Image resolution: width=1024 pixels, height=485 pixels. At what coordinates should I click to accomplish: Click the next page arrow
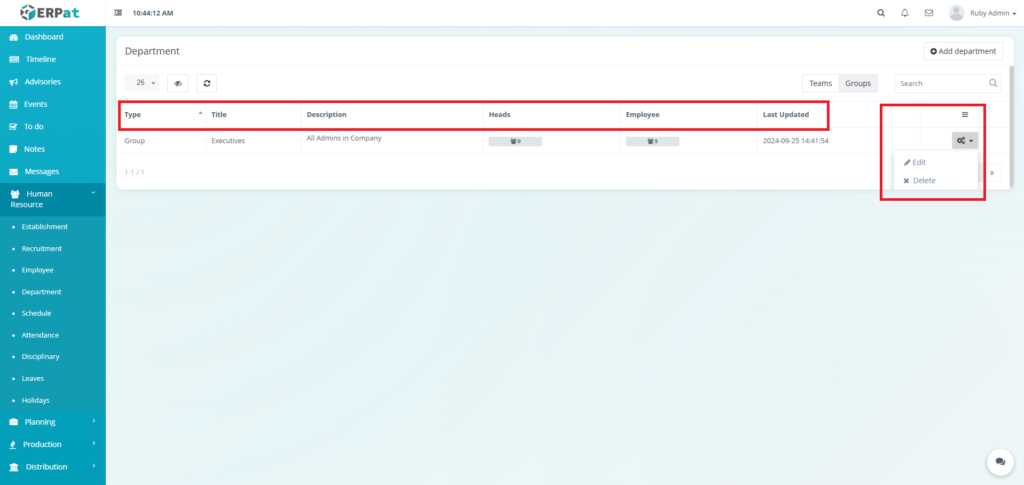[x=992, y=173]
